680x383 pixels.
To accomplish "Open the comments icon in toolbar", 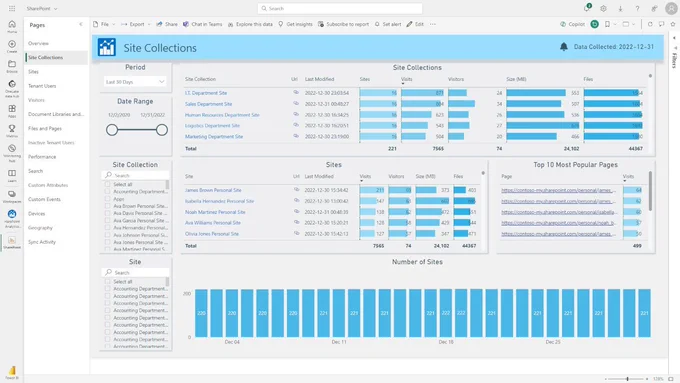I will coord(661,24).
